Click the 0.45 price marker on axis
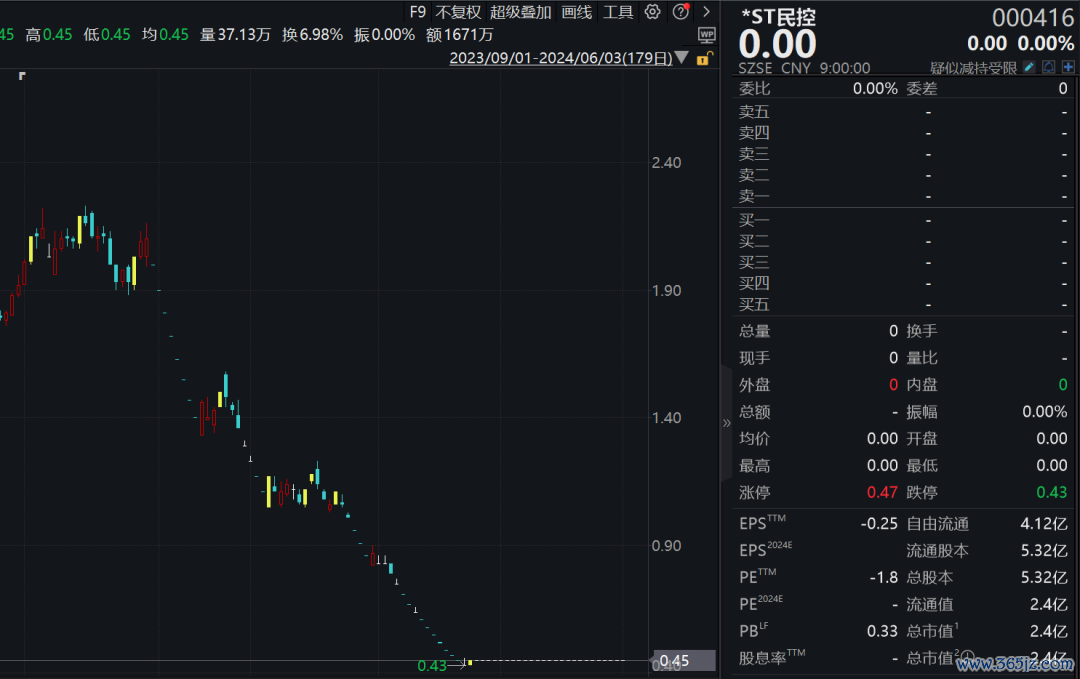The image size is (1080, 679). point(684,661)
